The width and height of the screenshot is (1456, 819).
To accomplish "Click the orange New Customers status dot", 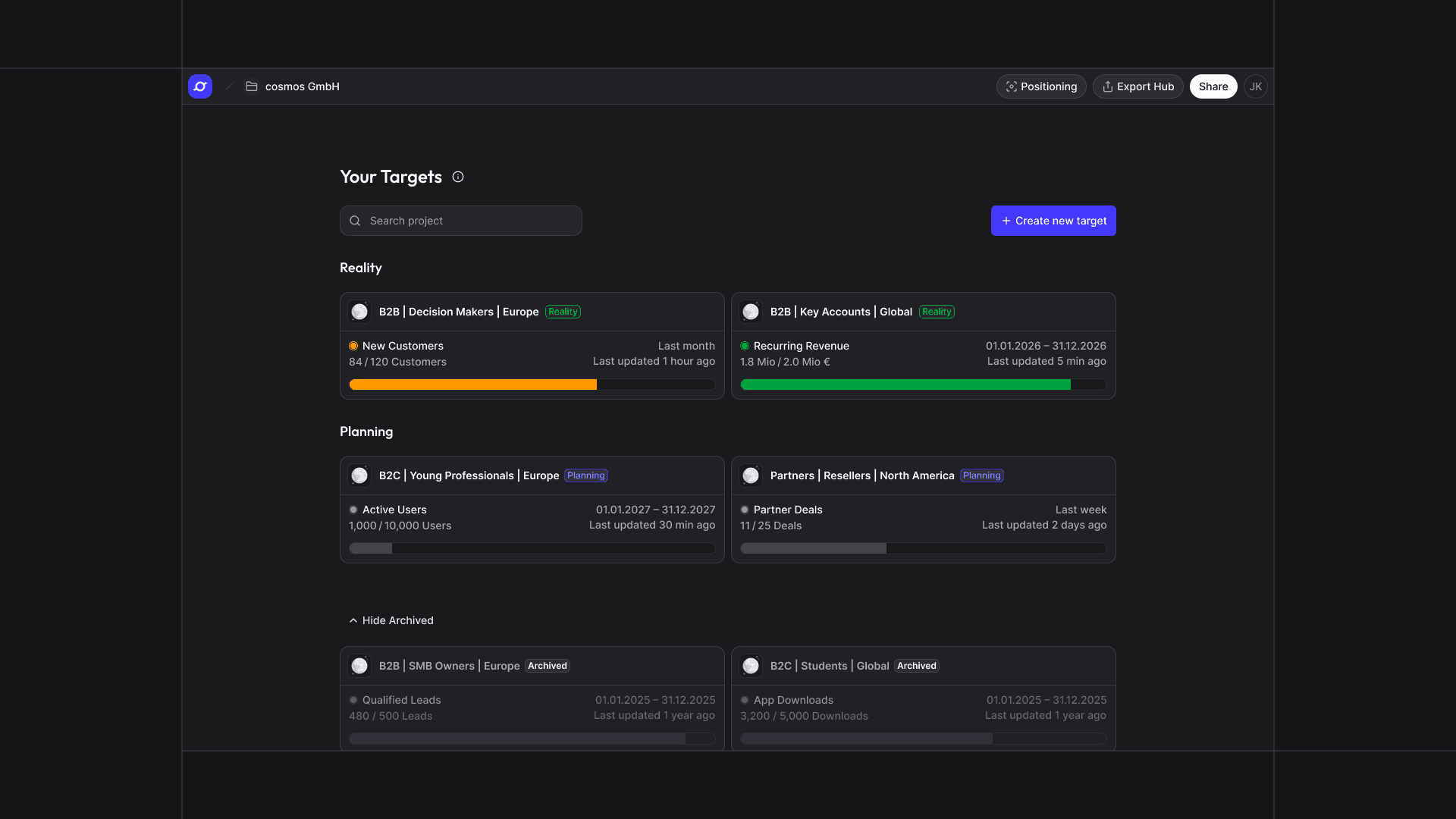I will coord(353,346).
